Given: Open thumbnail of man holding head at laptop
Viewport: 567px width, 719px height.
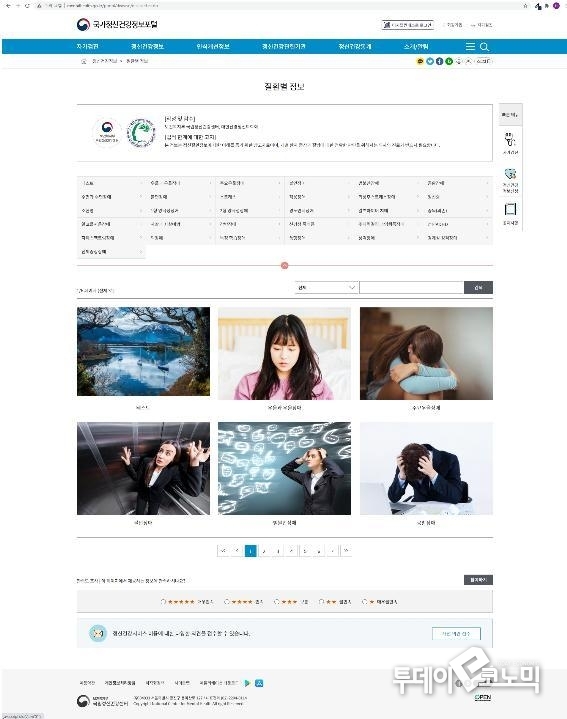Looking at the screenshot, I should click(426, 468).
